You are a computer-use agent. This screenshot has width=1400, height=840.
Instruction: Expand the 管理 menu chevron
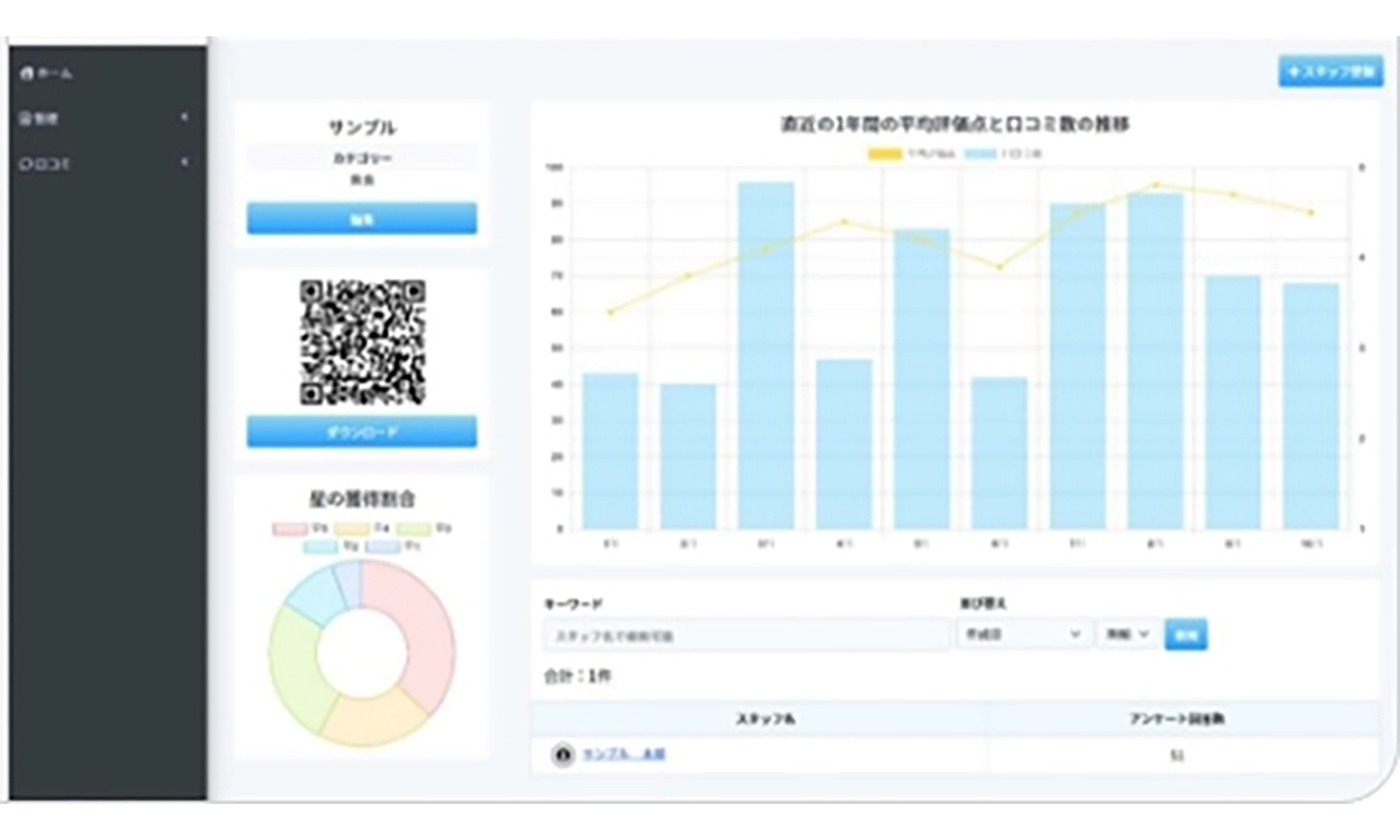[x=184, y=118]
